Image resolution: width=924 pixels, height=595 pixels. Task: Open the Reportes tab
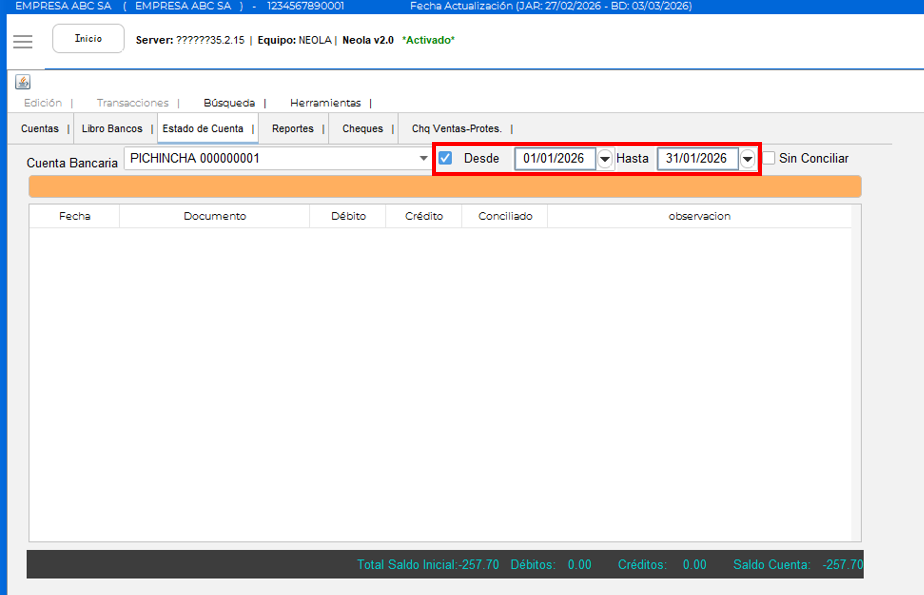293,129
